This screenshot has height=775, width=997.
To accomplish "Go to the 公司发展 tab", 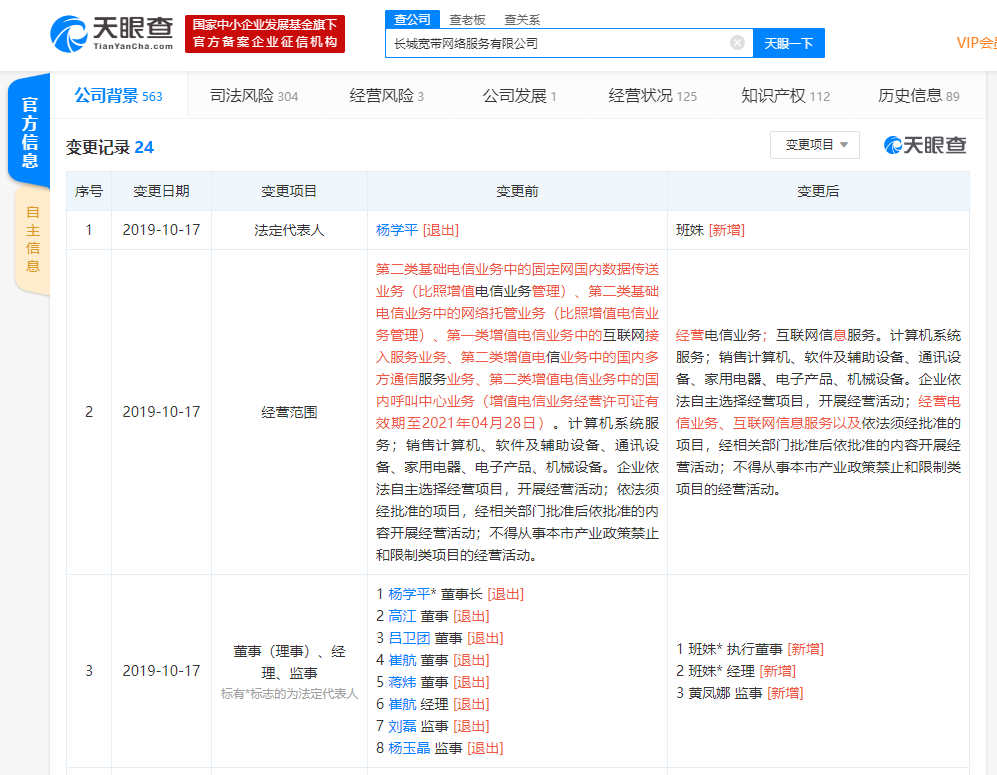I will click(519, 96).
